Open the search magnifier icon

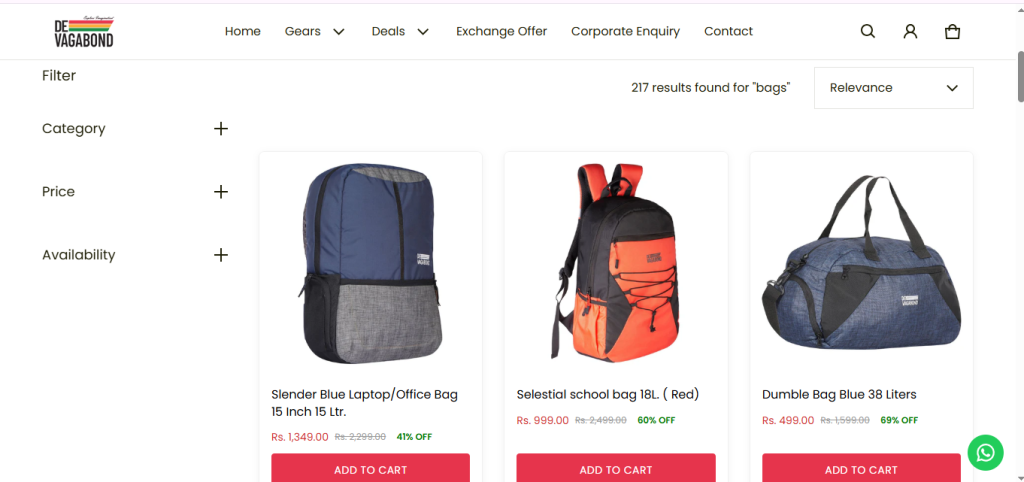(867, 31)
